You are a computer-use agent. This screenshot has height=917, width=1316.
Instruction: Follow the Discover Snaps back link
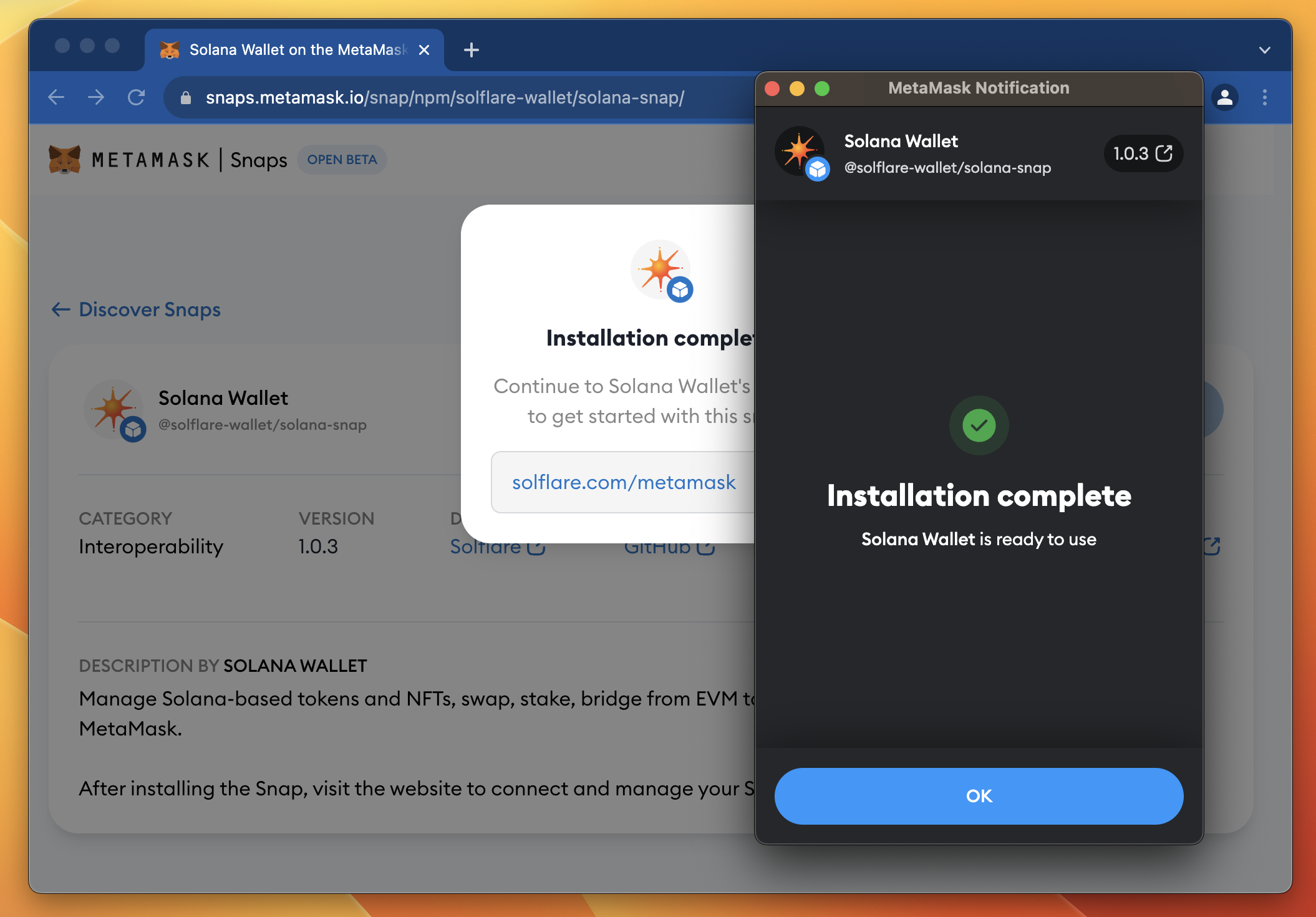[136, 309]
